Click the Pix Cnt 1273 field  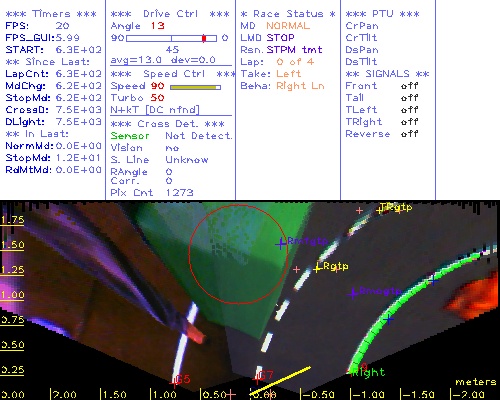point(152,193)
